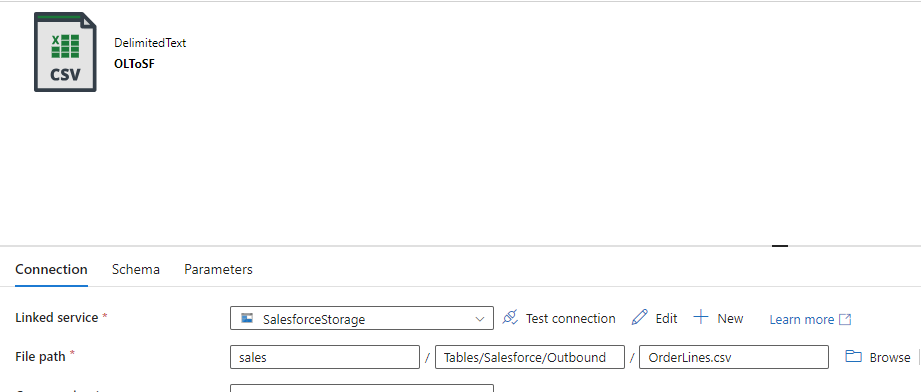Image resolution: width=921 pixels, height=392 pixels.
Task: Click the plug icon beside Test connection
Action: point(510,318)
